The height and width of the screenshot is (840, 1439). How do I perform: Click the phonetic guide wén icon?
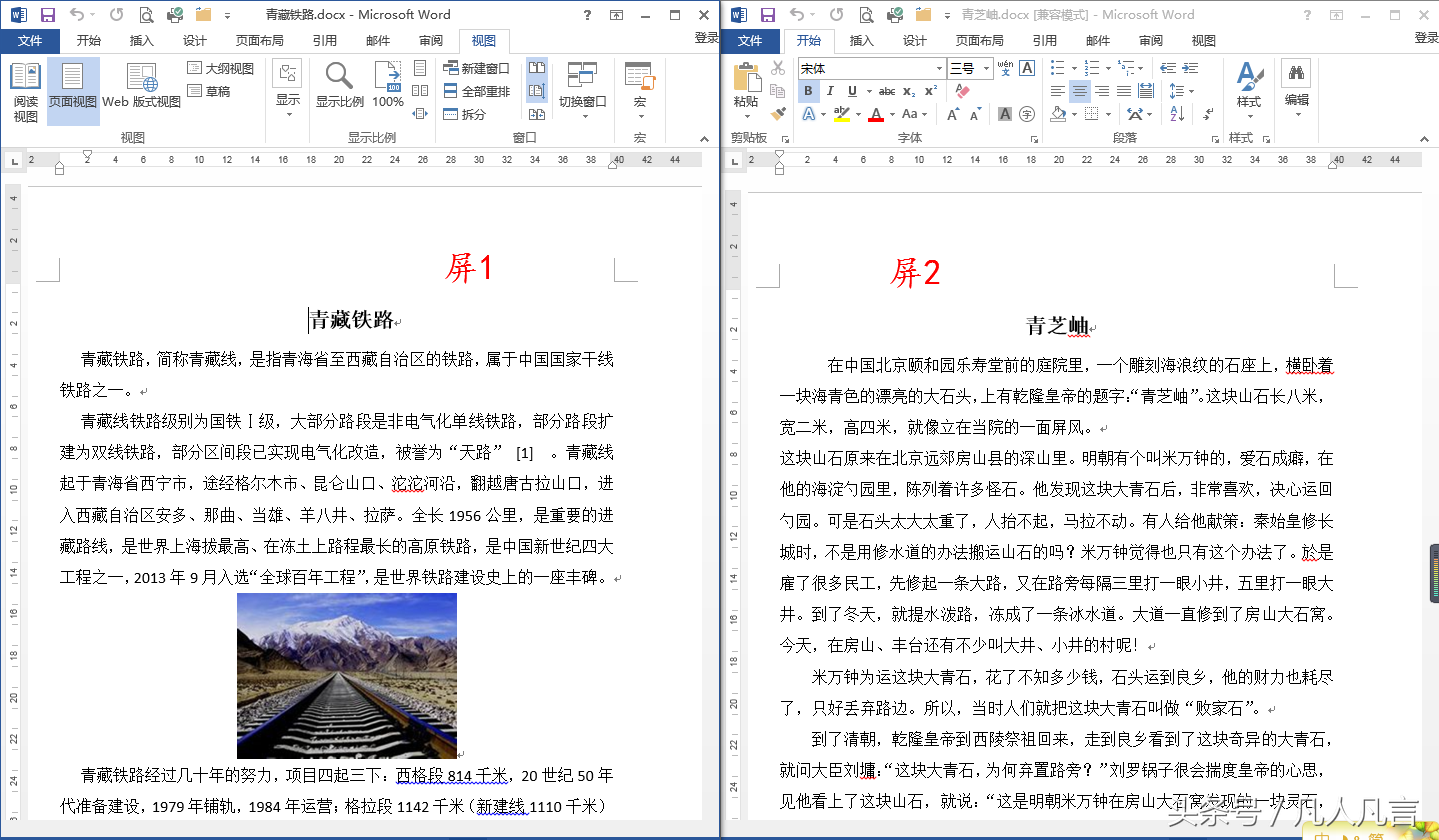point(1005,68)
